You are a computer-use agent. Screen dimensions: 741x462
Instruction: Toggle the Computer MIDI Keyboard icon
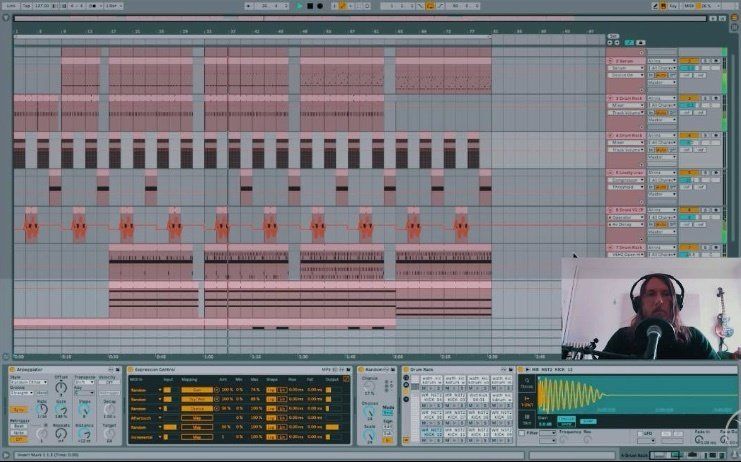click(663, 6)
